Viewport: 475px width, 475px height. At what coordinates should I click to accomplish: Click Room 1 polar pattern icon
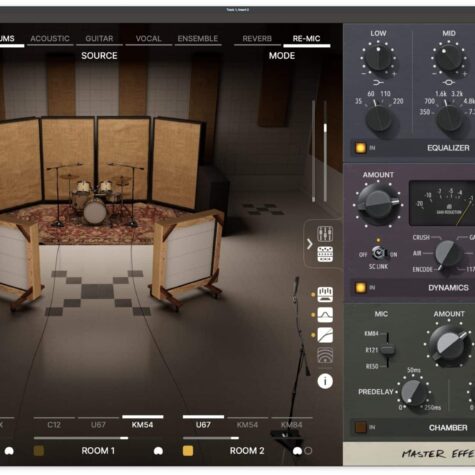click(x=158, y=451)
